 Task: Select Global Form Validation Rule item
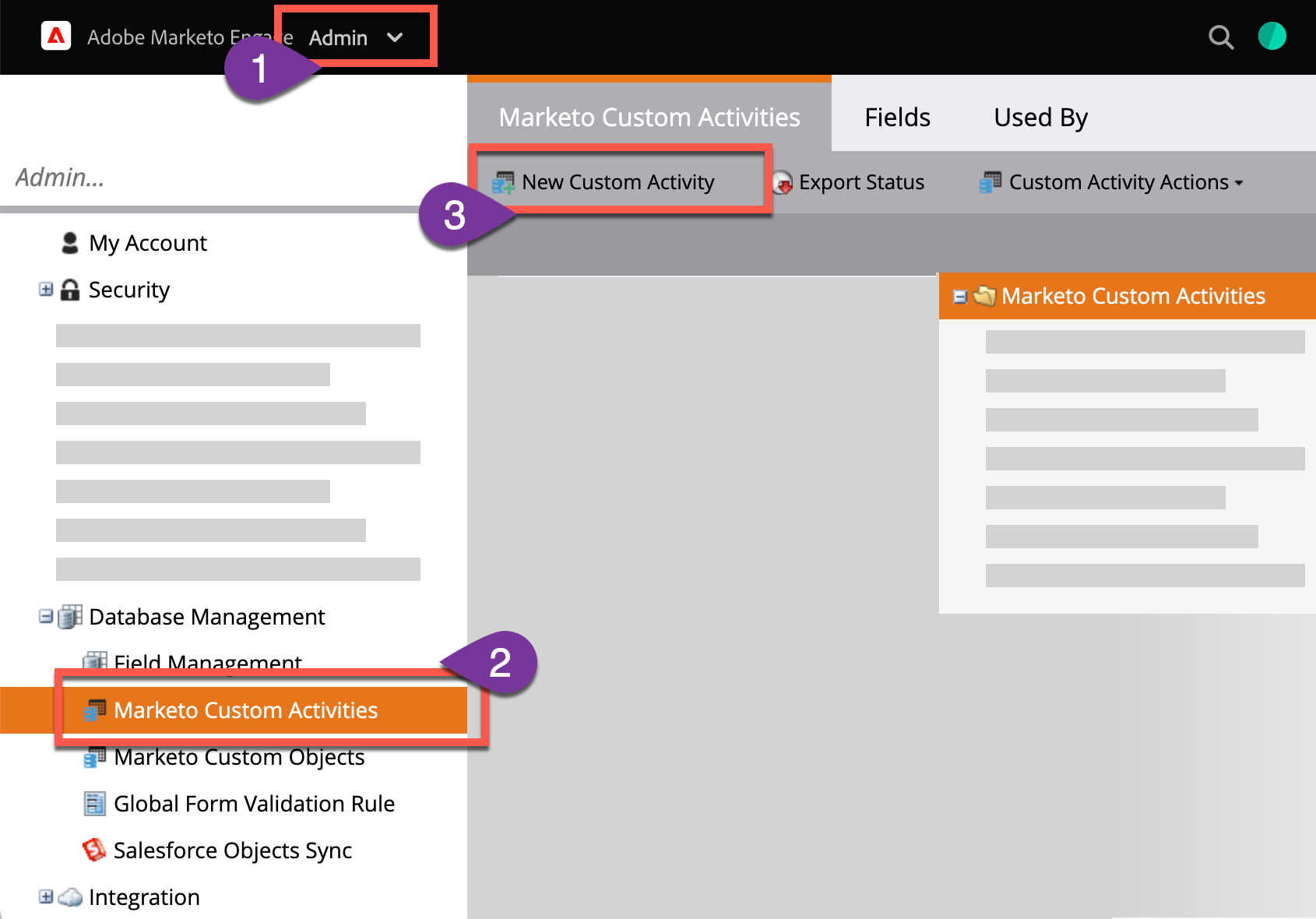[x=254, y=804]
